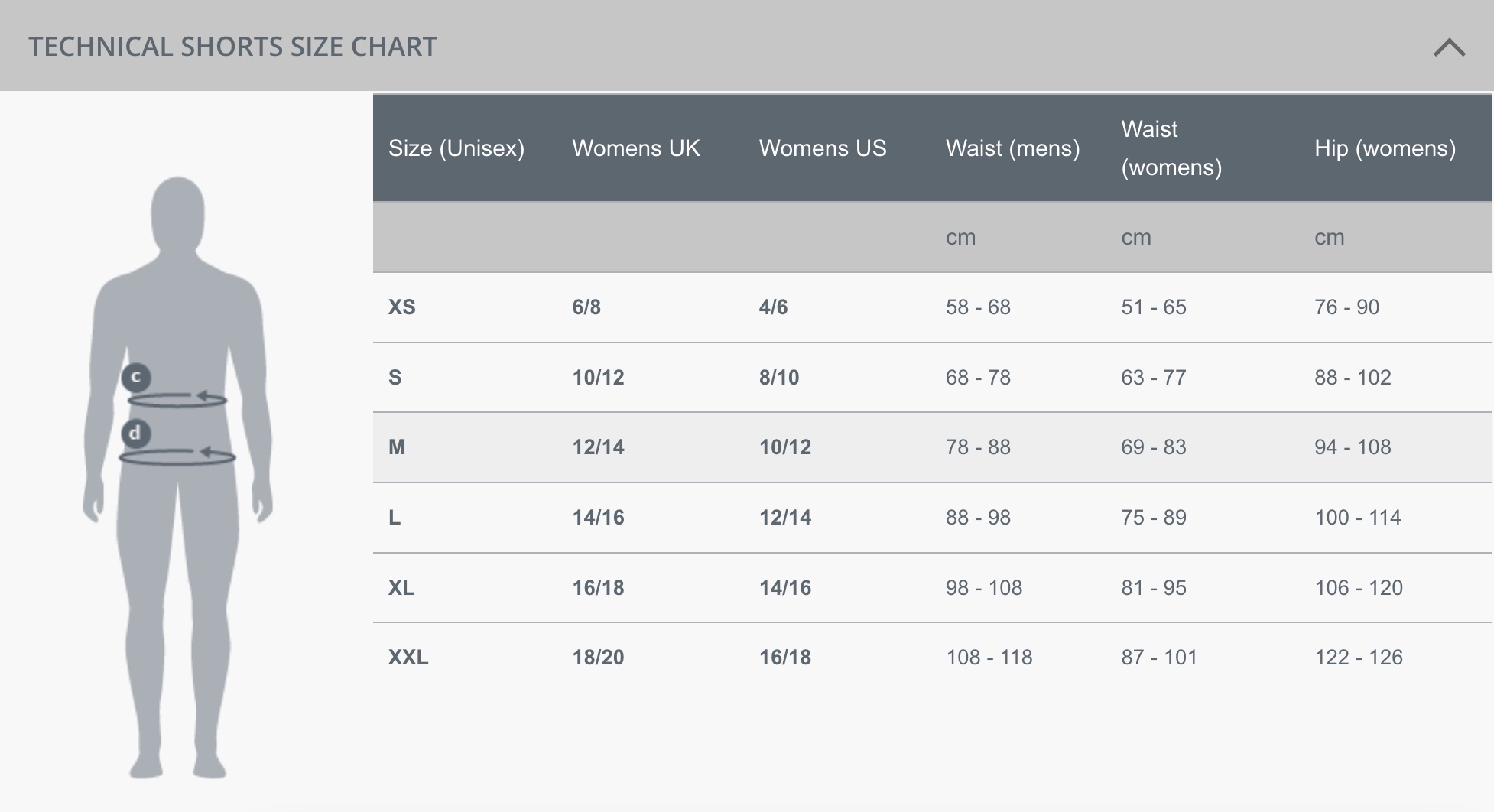Select the Womens UK column header

[635, 148]
